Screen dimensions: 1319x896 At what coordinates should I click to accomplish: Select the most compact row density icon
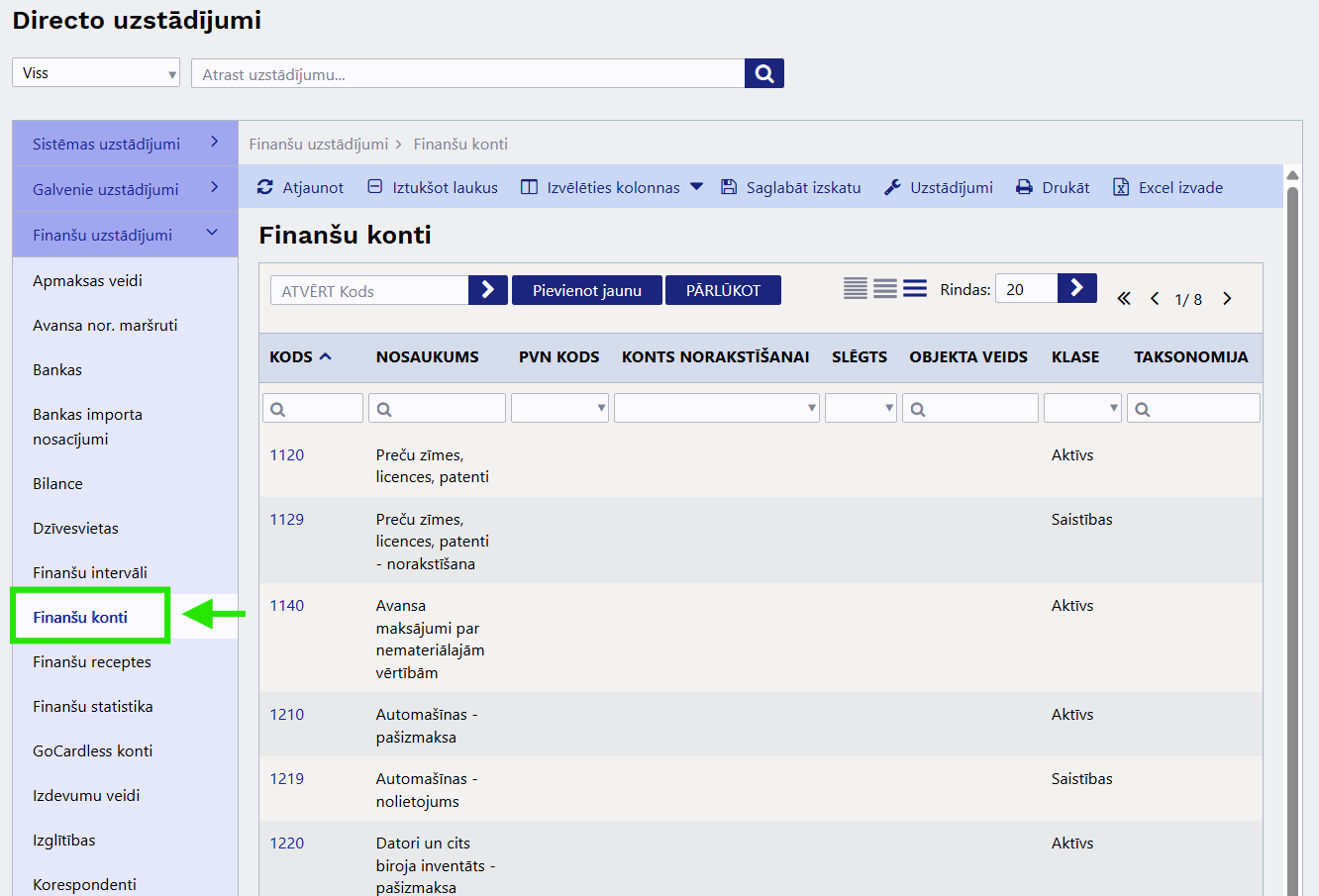pyautogui.click(x=856, y=288)
